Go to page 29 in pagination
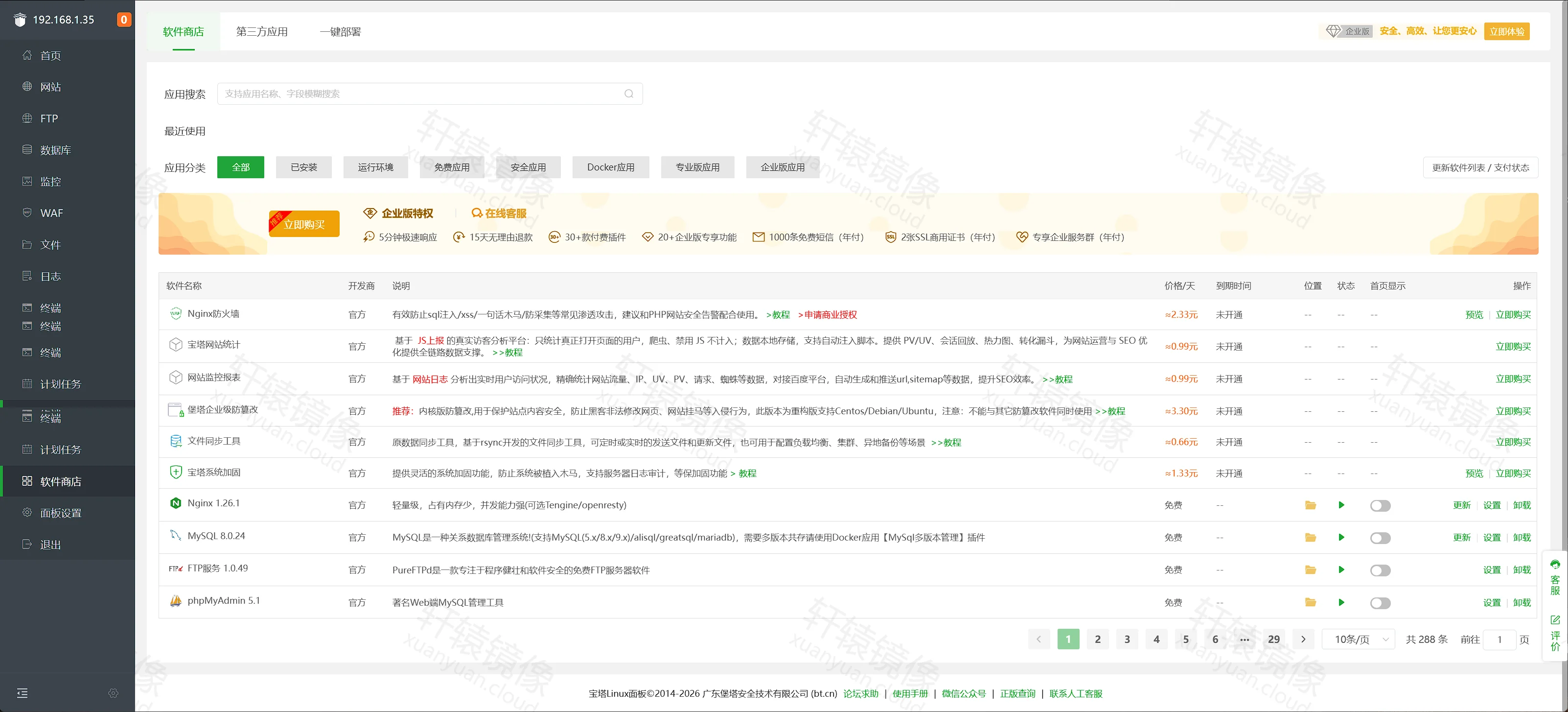 (1273, 639)
